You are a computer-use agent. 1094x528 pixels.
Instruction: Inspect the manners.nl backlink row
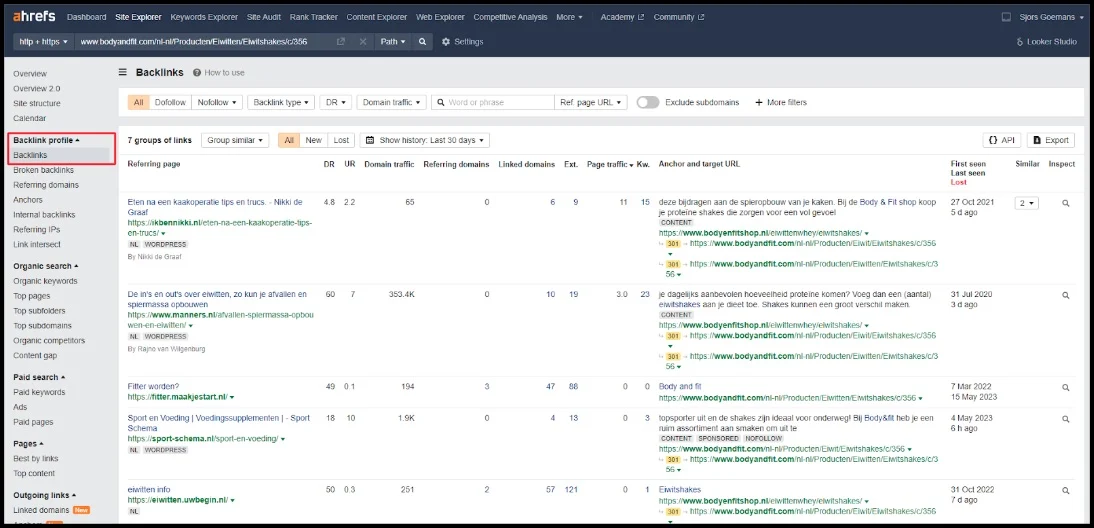pyautogui.click(x=1065, y=295)
